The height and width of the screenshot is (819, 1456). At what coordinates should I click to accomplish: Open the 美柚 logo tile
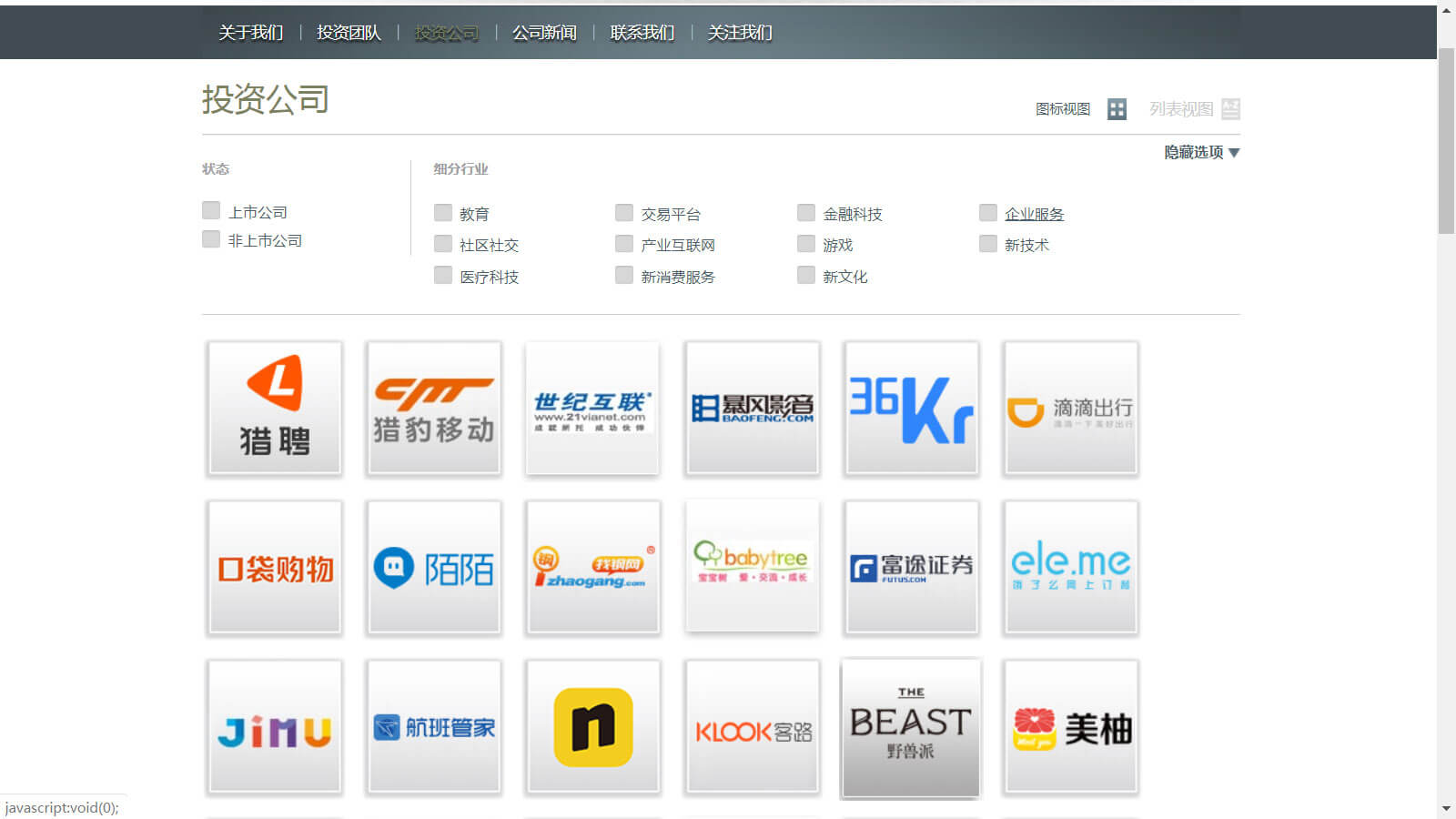click(x=1071, y=727)
